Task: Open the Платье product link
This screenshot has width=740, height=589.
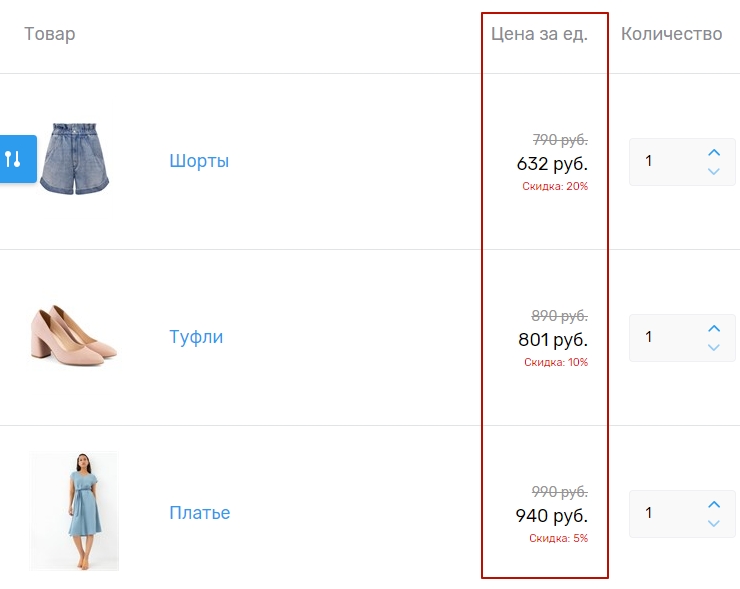Action: click(200, 513)
